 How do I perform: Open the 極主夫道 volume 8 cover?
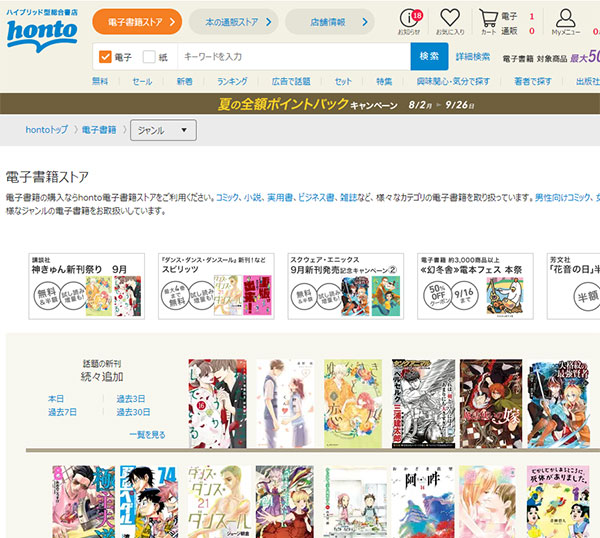pyautogui.click(x=84, y=502)
